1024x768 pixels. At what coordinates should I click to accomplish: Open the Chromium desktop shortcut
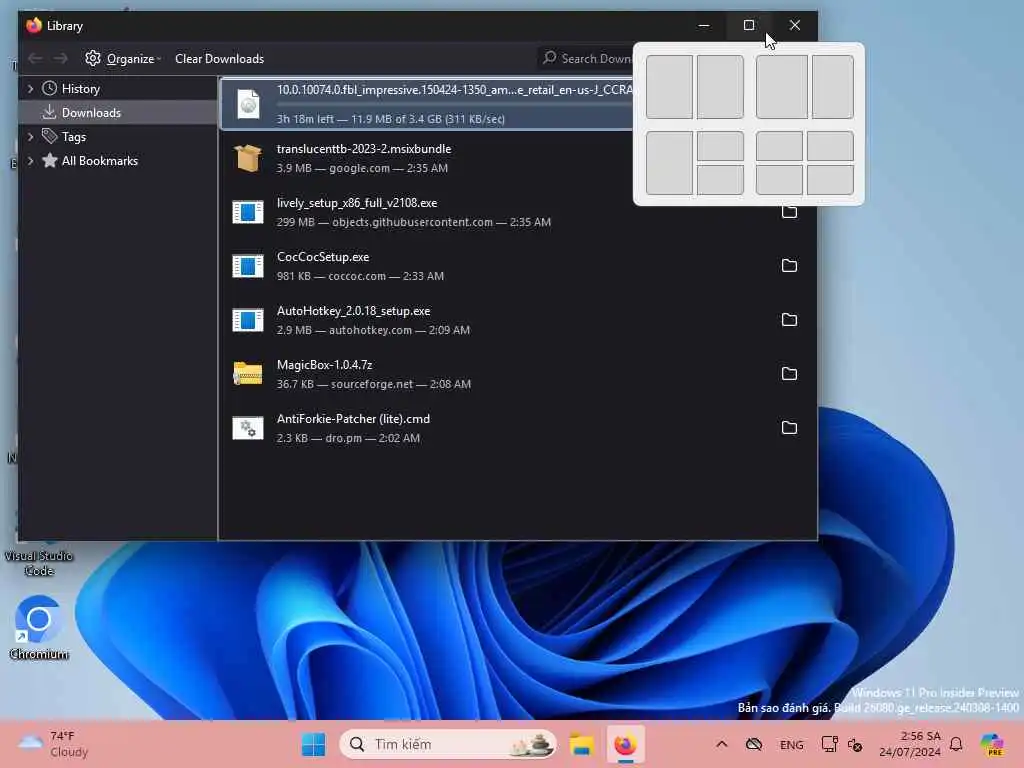[x=39, y=628]
